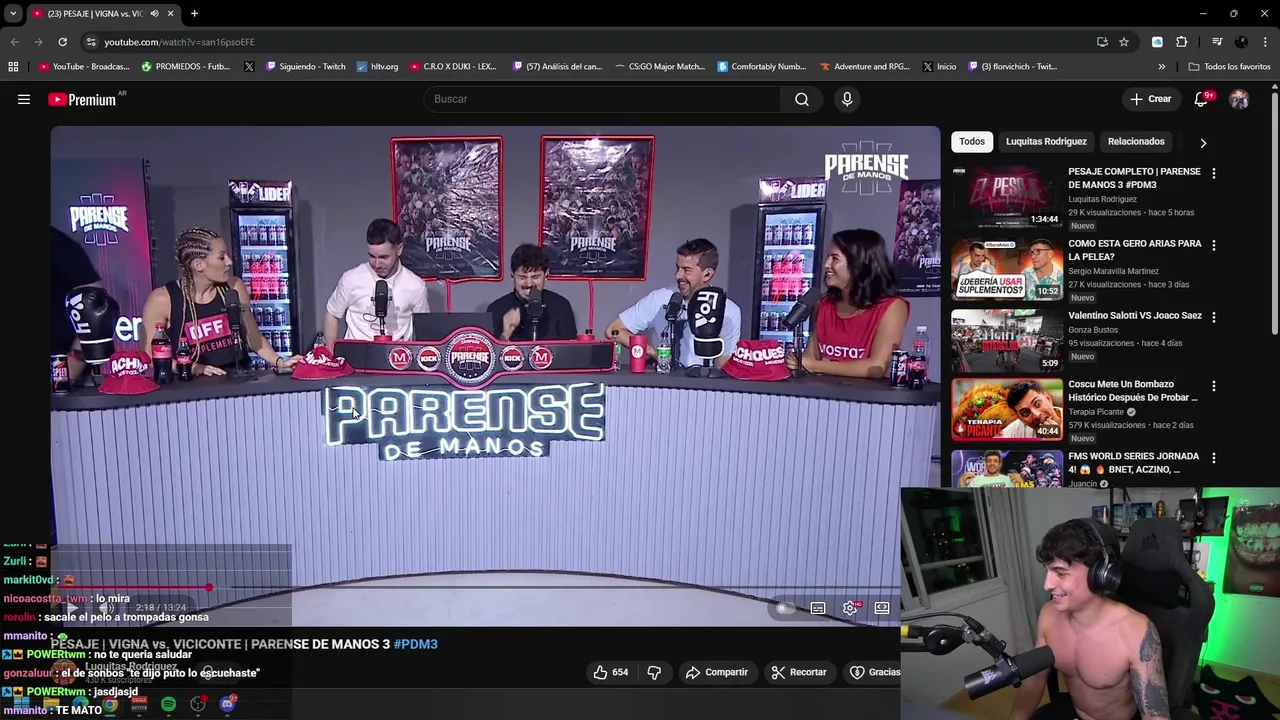Like the video with 654 likes
The width and height of the screenshot is (1280, 720).
(610, 672)
